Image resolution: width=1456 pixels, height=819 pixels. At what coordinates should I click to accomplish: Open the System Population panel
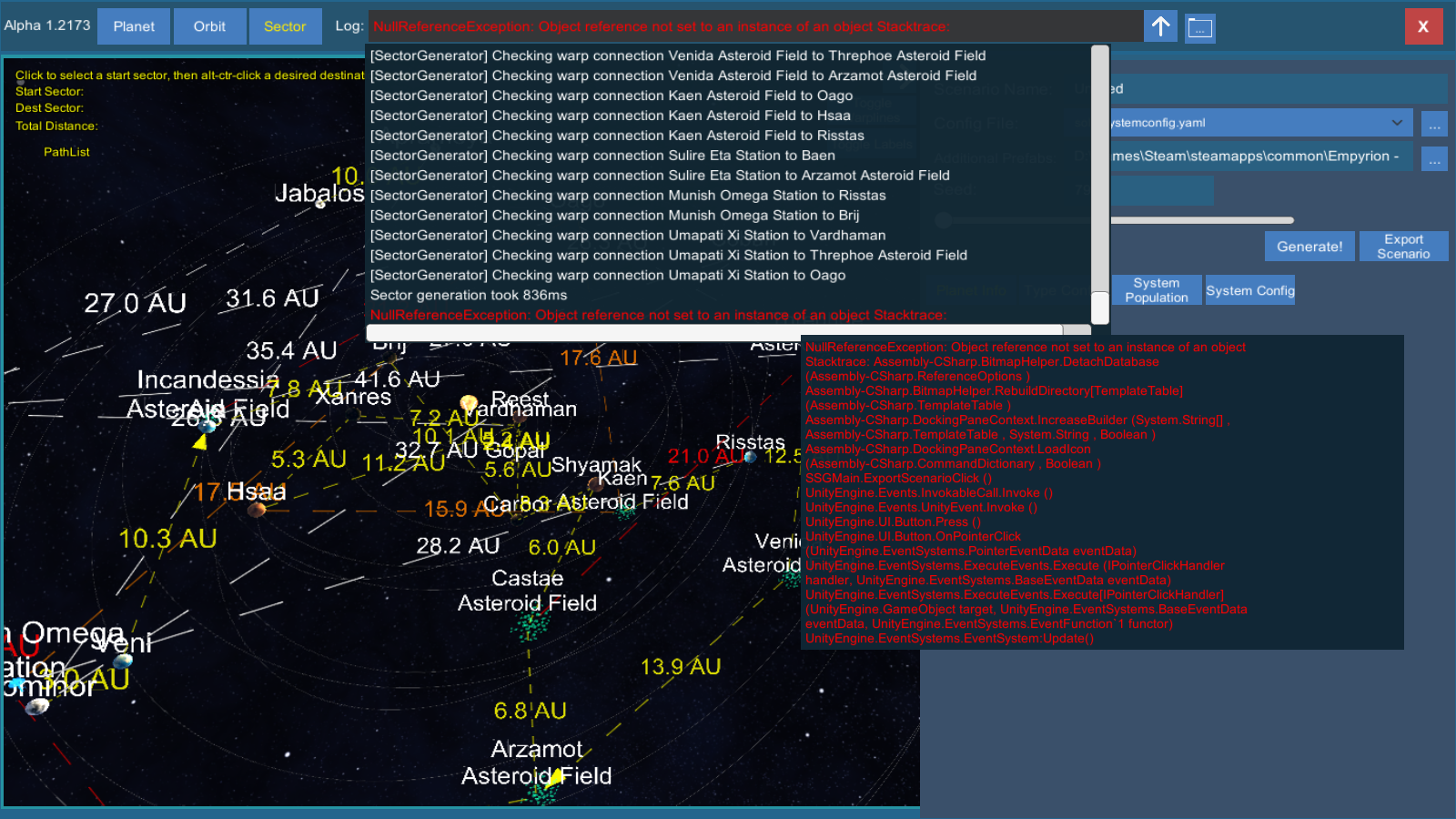1157,290
